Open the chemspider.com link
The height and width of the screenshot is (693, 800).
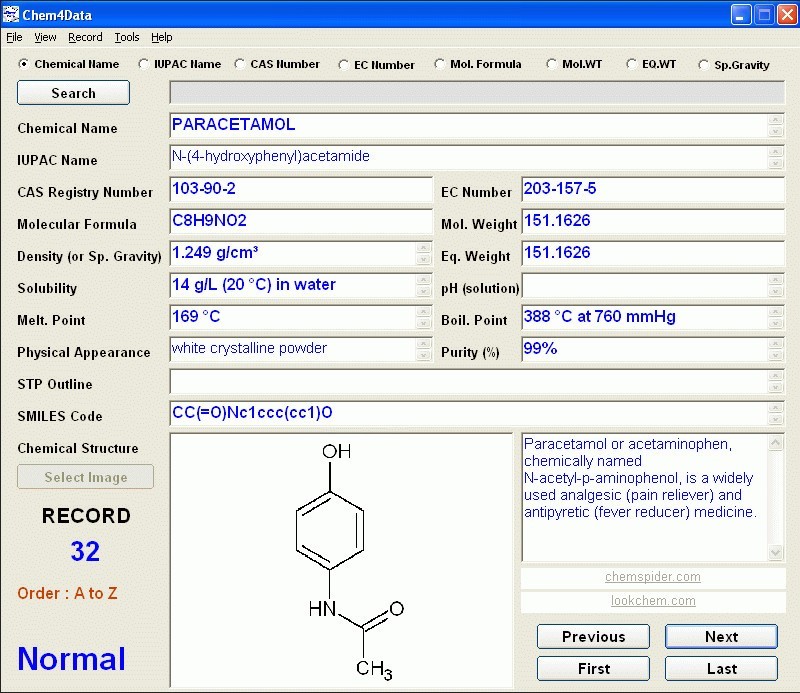[x=651, y=577]
